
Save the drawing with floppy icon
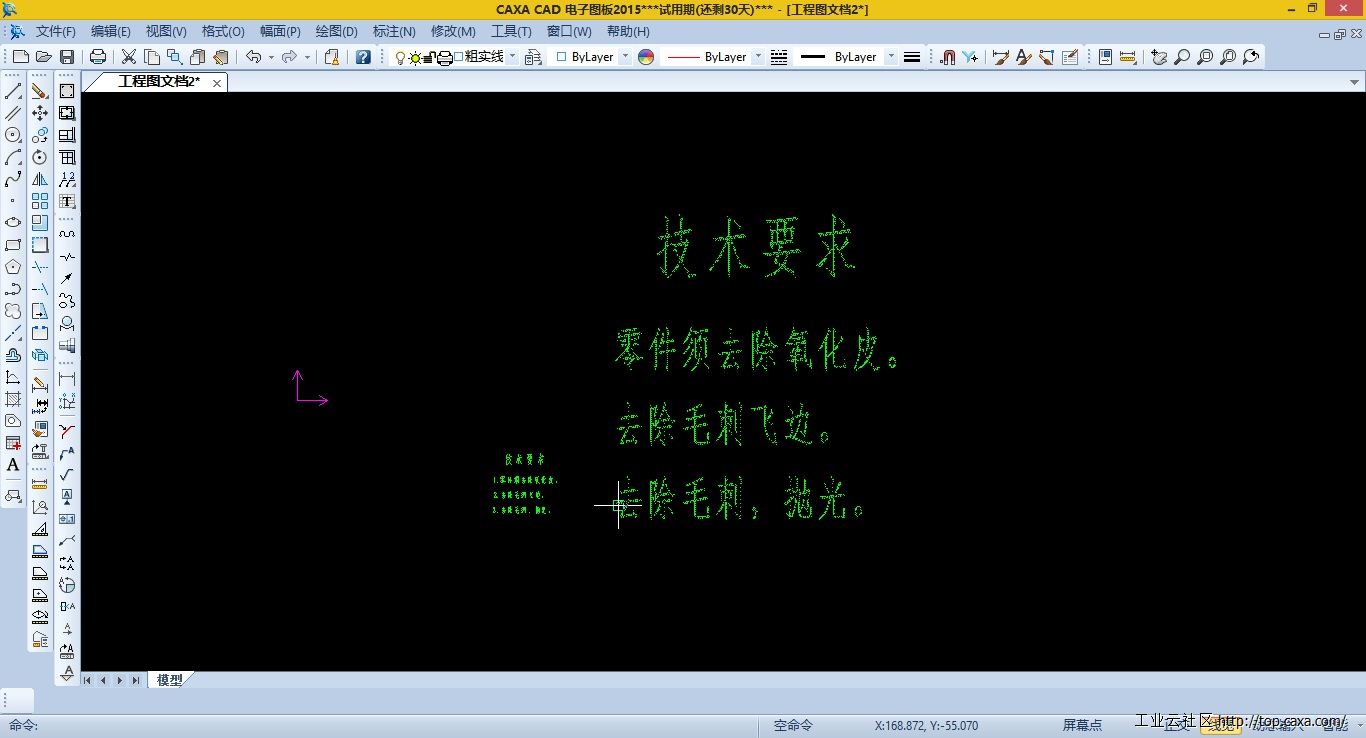(x=67, y=57)
